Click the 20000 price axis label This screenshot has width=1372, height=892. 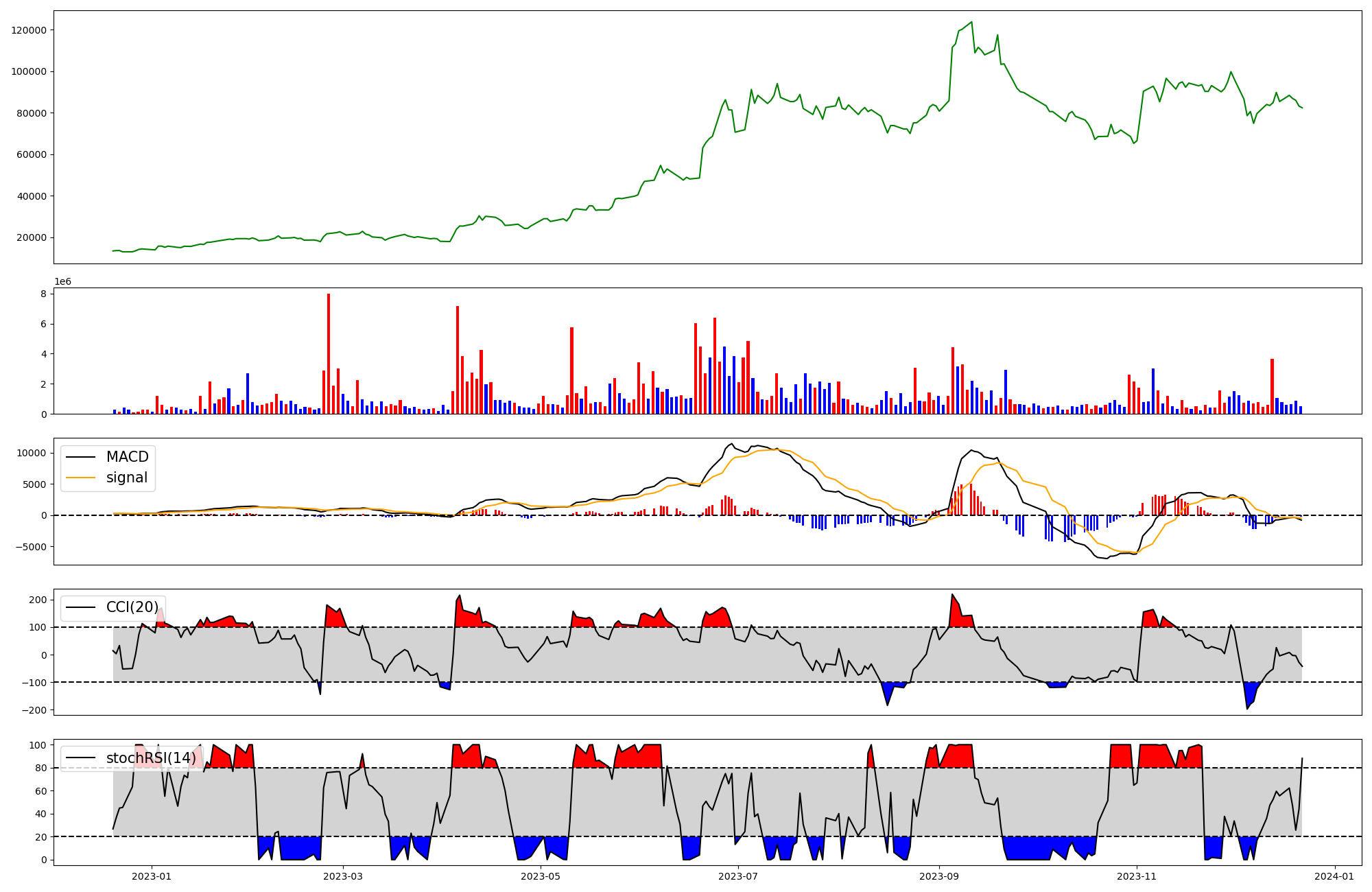tap(32, 237)
